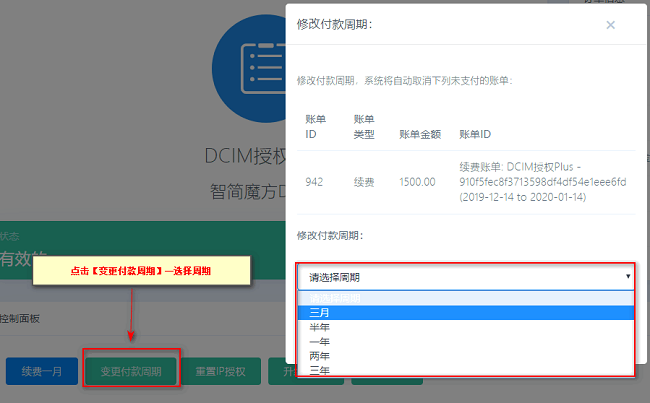This screenshot has height=403, width=650.
Task: Click the 重置IP授权 button
Action: point(221,371)
